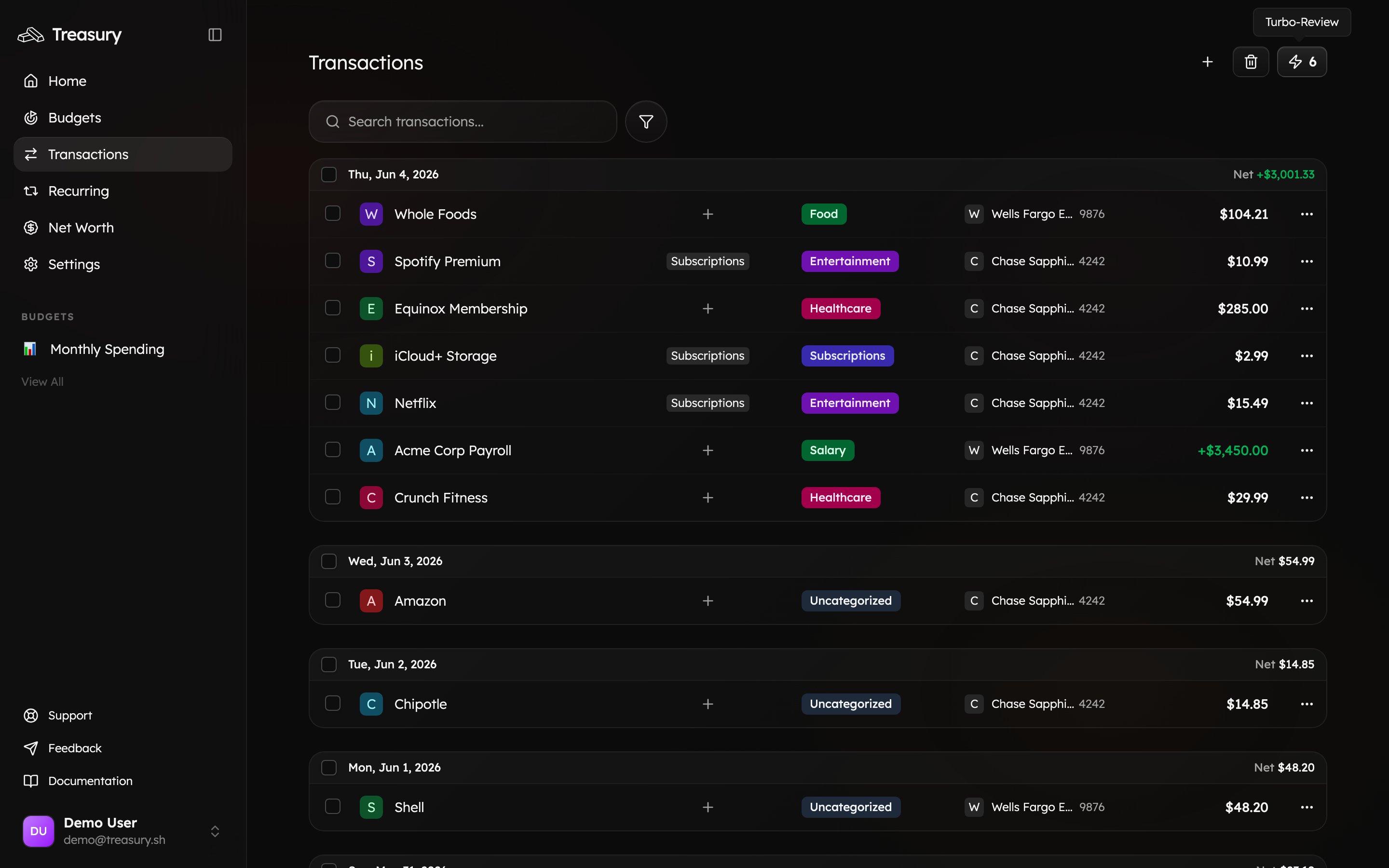Click the Acme Corp Payroll avatar
The image size is (1389, 868).
coord(371,451)
